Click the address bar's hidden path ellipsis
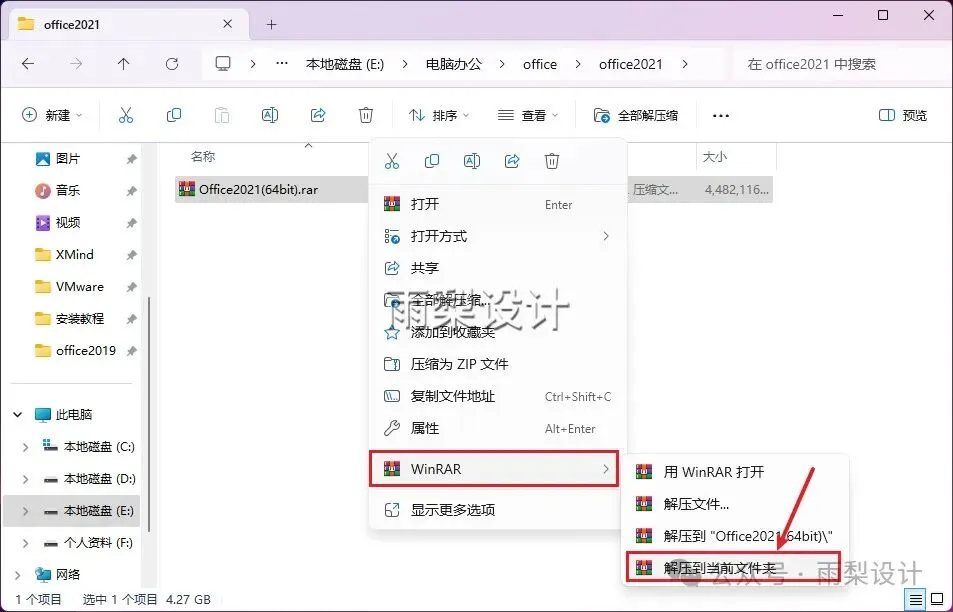Image resolution: width=953 pixels, height=612 pixels. click(281, 64)
